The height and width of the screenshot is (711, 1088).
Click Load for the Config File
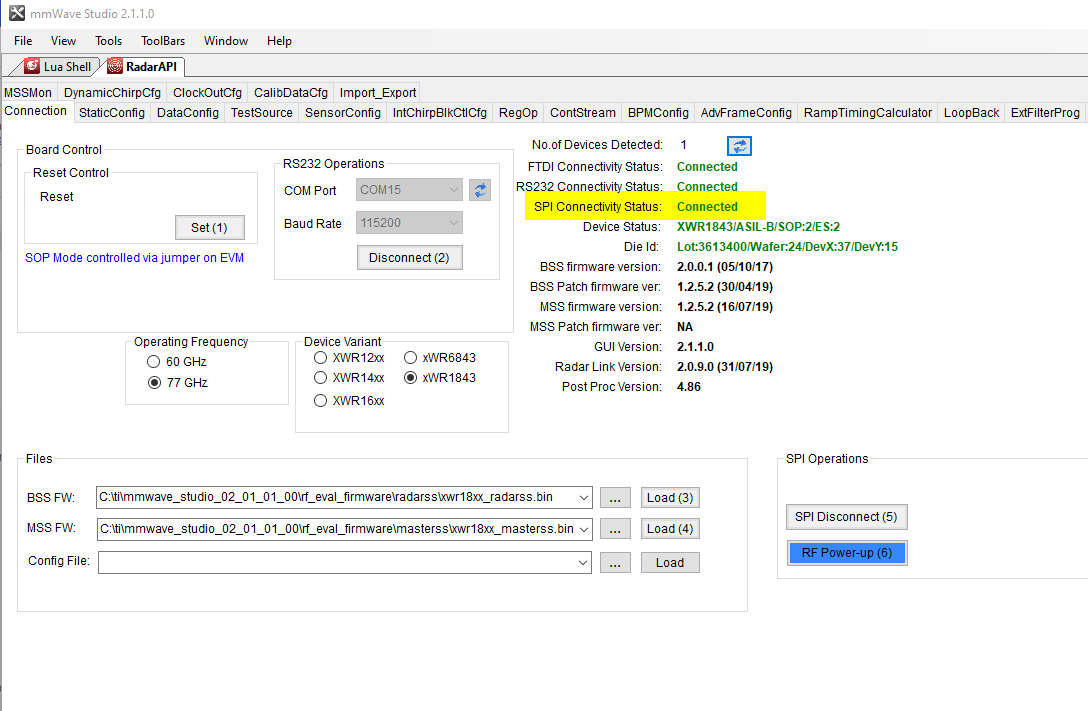click(670, 563)
